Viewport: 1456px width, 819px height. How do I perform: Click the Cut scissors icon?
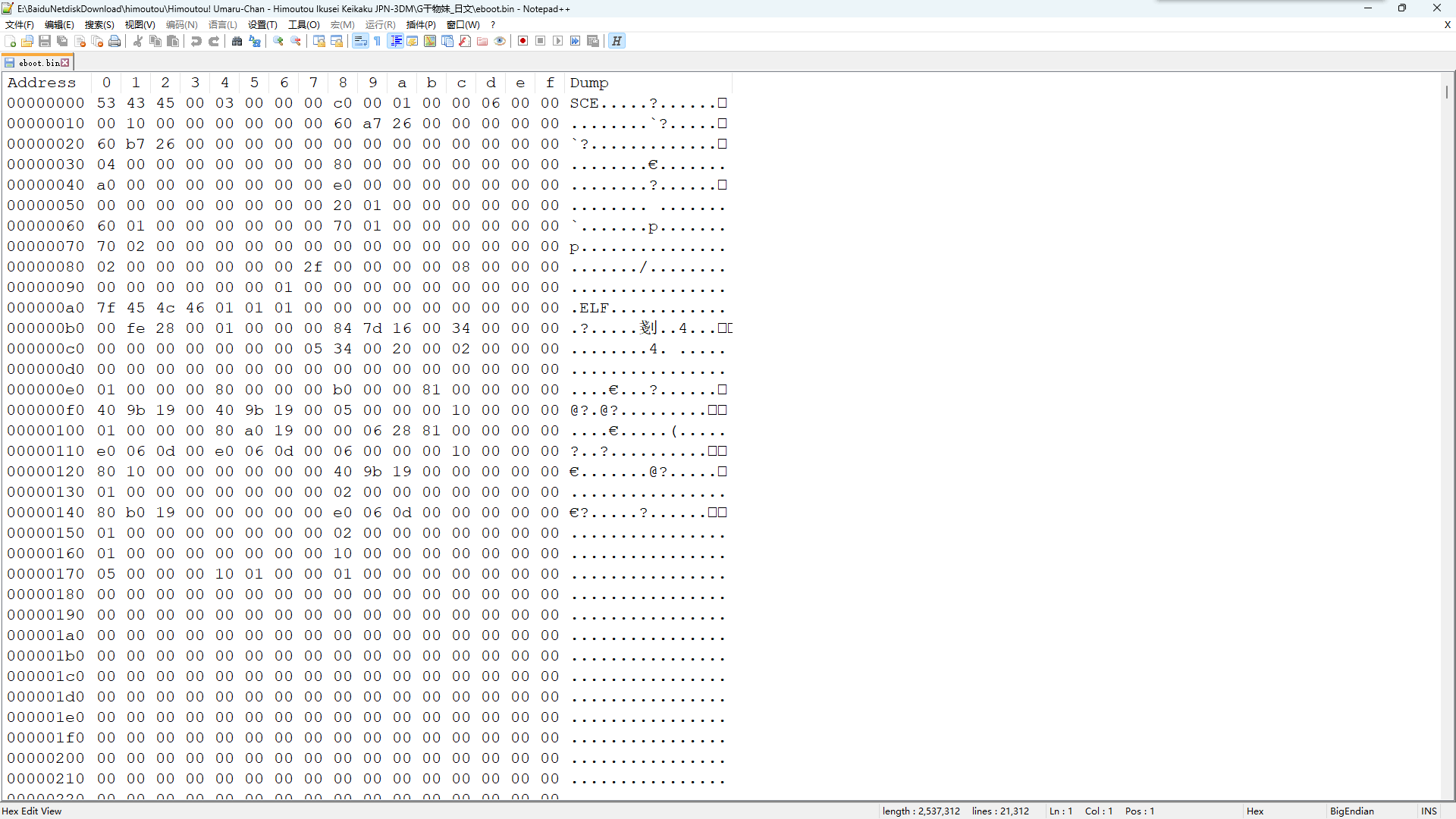coord(138,41)
